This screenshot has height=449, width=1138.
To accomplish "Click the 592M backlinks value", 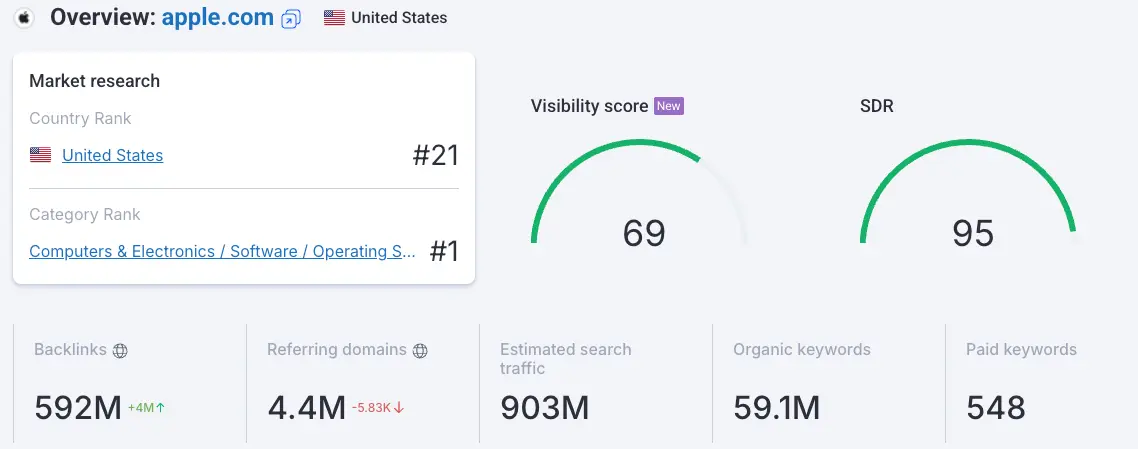I will [x=77, y=407].
